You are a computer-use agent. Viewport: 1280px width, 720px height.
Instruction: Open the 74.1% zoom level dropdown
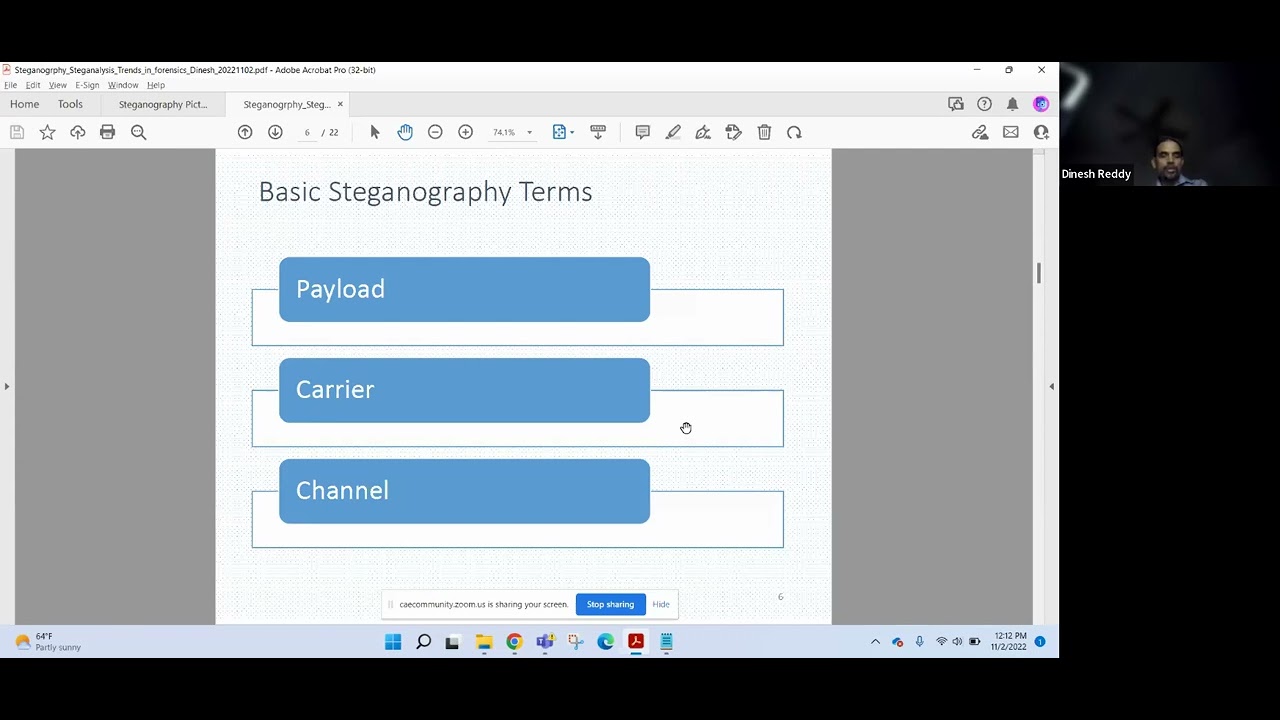click(529, 132)
